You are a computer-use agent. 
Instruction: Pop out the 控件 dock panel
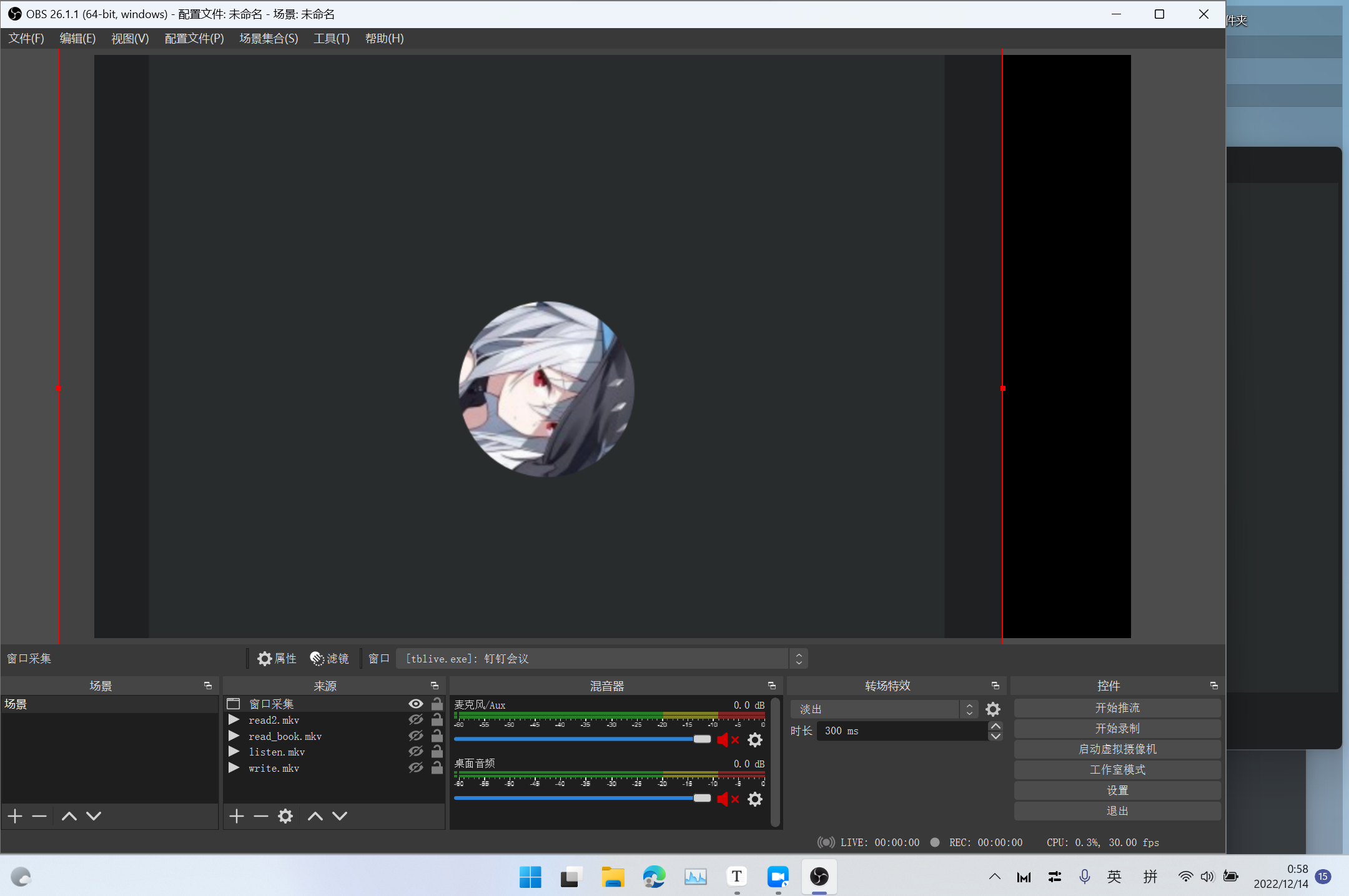1214,686
